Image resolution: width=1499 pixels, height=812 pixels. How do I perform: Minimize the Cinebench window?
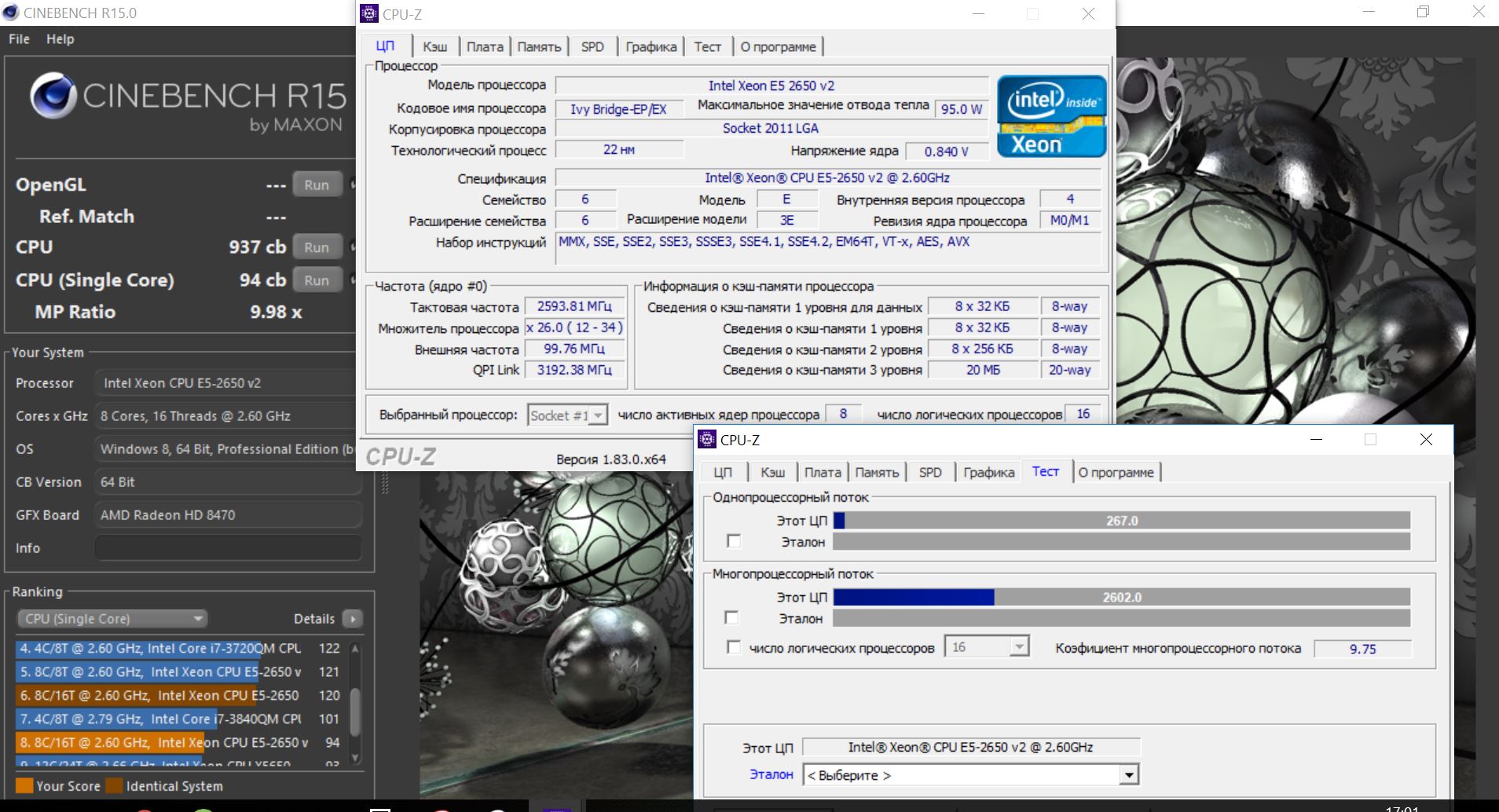coord(1369,13)
